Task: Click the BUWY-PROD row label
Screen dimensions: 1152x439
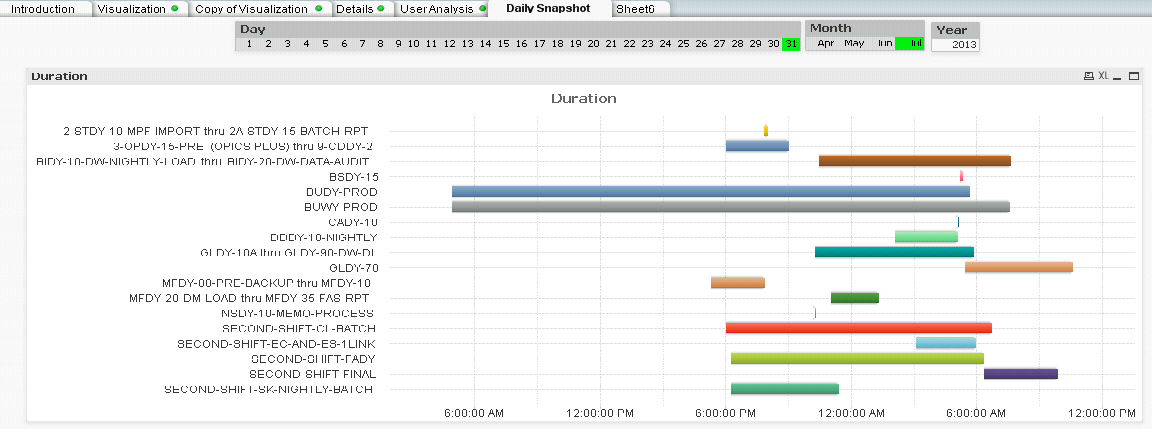Action: (341, 207)
